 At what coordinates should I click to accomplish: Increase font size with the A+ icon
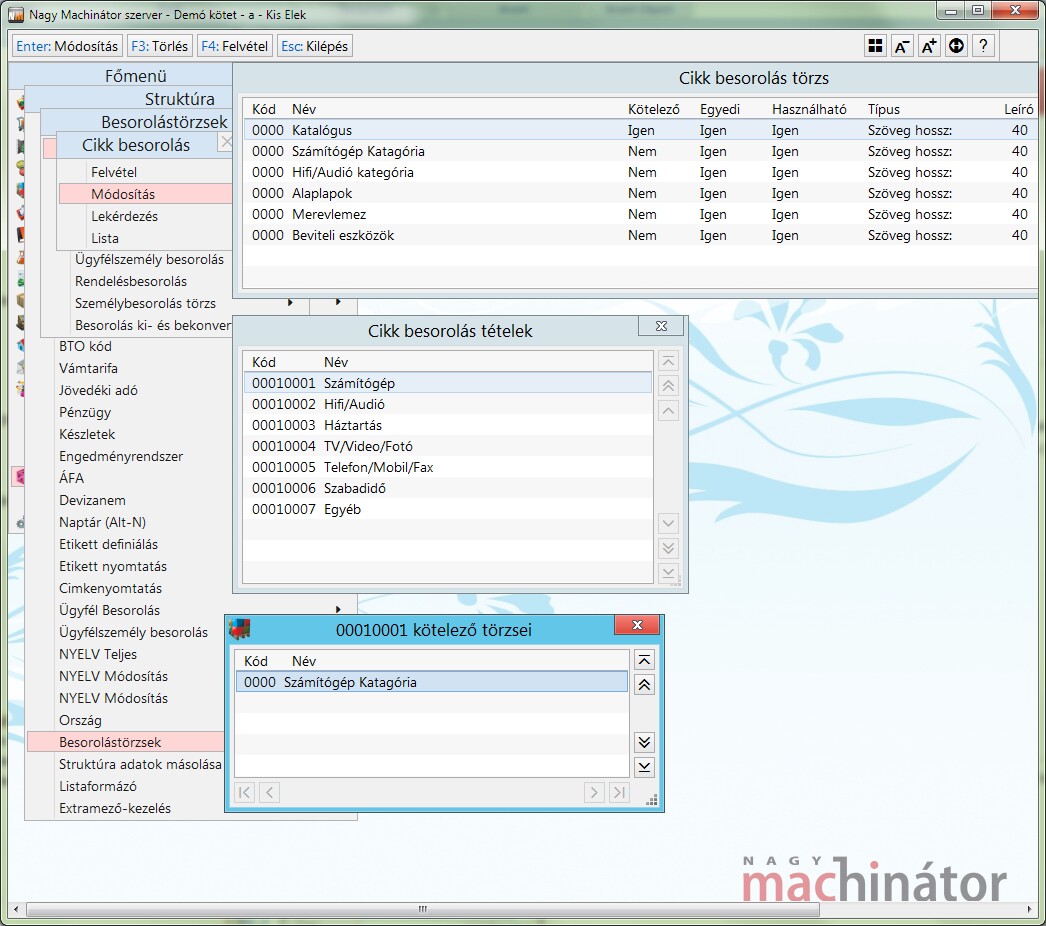(x=929, y=46)
